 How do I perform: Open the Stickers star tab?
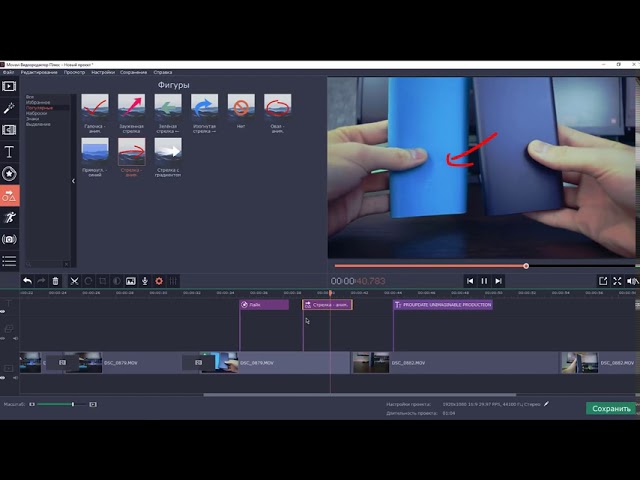tap(9, 173)
